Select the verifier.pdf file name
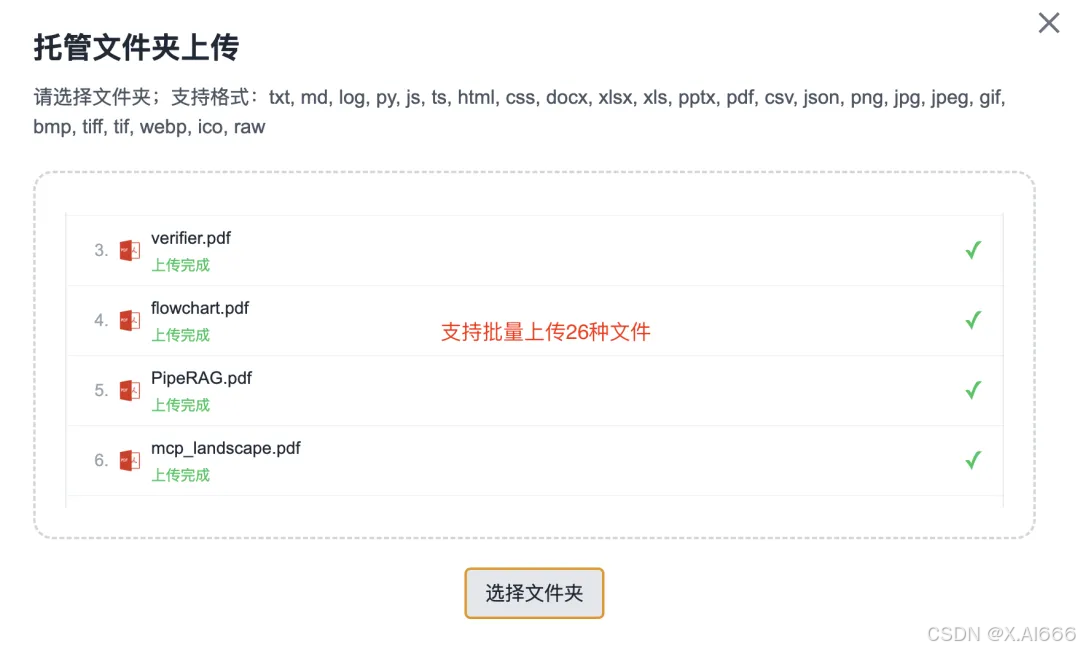Image resolution: width=1080 pixels, height=651 pixels. click(x=191, y=238)
